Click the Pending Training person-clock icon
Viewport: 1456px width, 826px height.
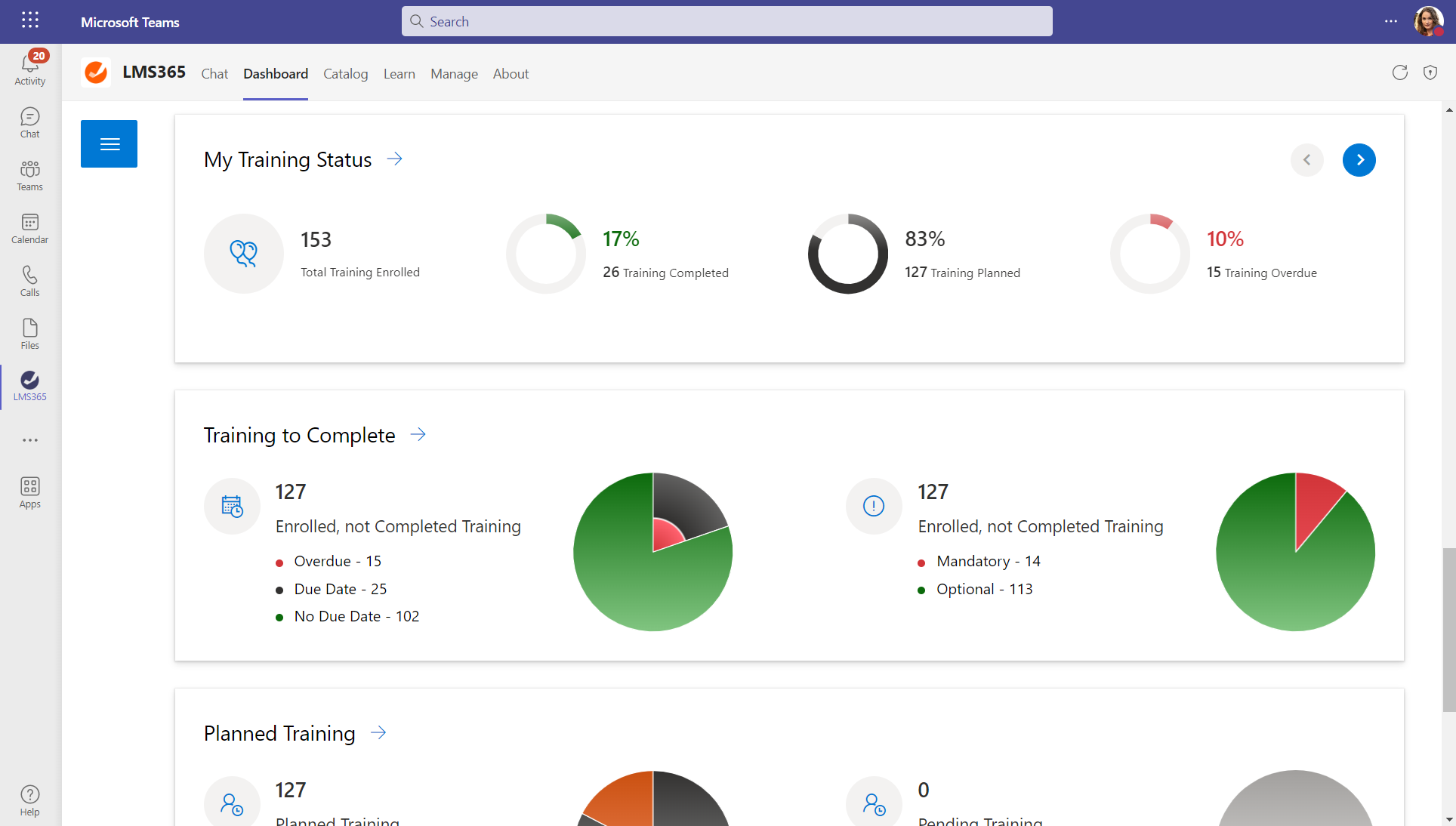point(874,803)
